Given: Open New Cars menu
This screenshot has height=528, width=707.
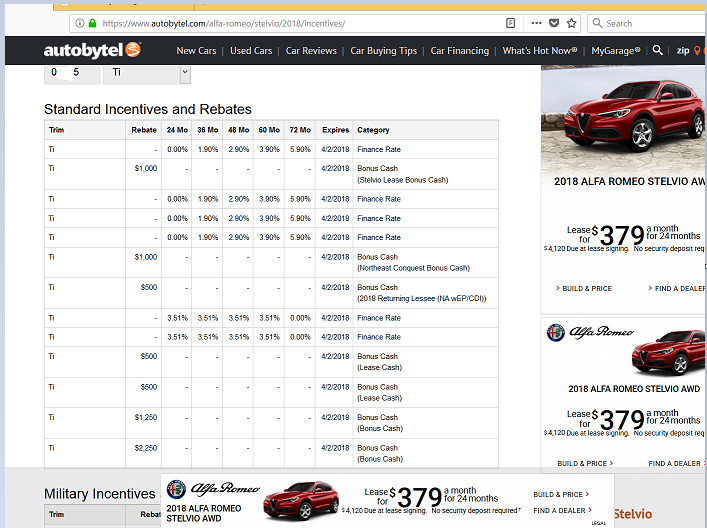Looking at the screenshot, I should (x=196, y=51).
